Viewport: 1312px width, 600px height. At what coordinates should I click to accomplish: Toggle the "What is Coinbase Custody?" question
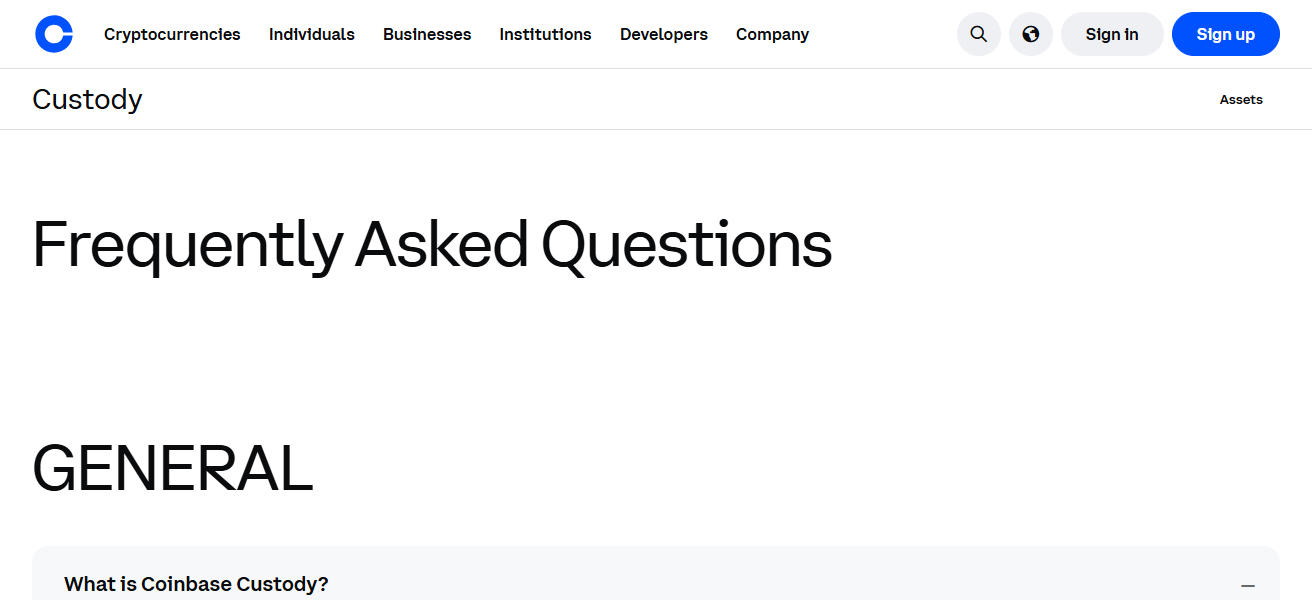pos(196,584)
